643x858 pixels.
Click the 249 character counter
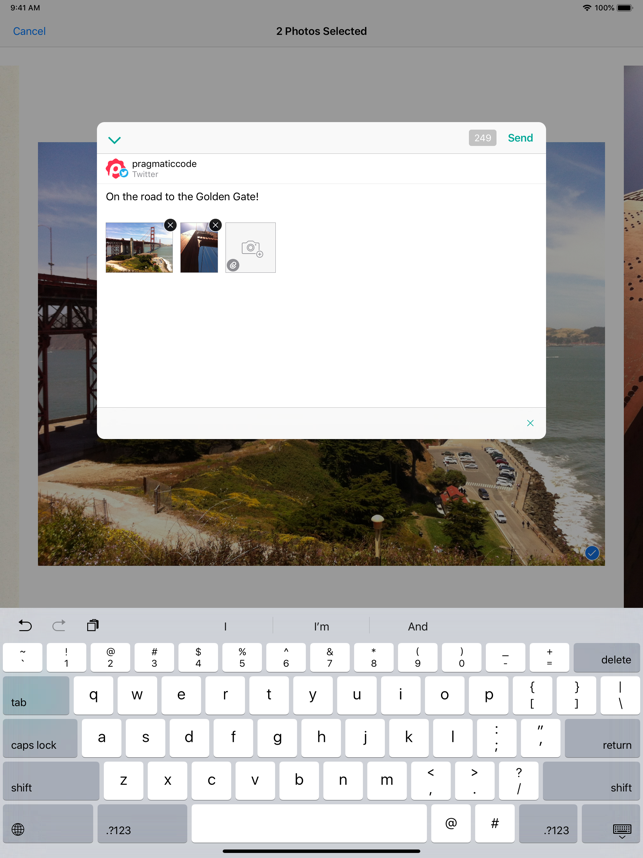pos(482,138)
